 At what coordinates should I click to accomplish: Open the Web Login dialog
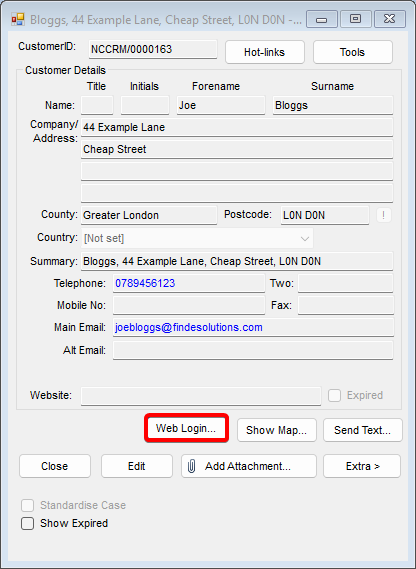(x=186, y=428)
